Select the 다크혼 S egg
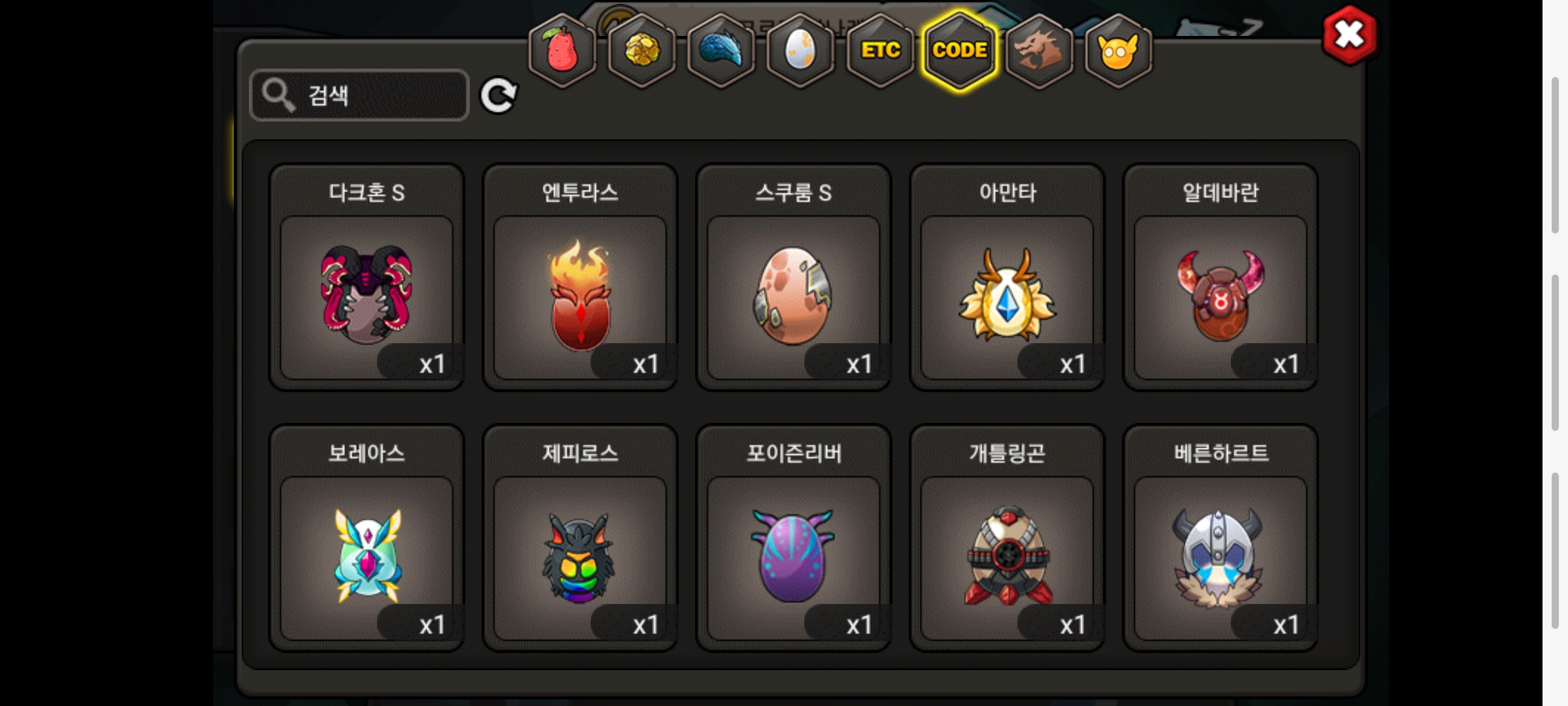This screenshot has width=1568, height=706. 367,277
